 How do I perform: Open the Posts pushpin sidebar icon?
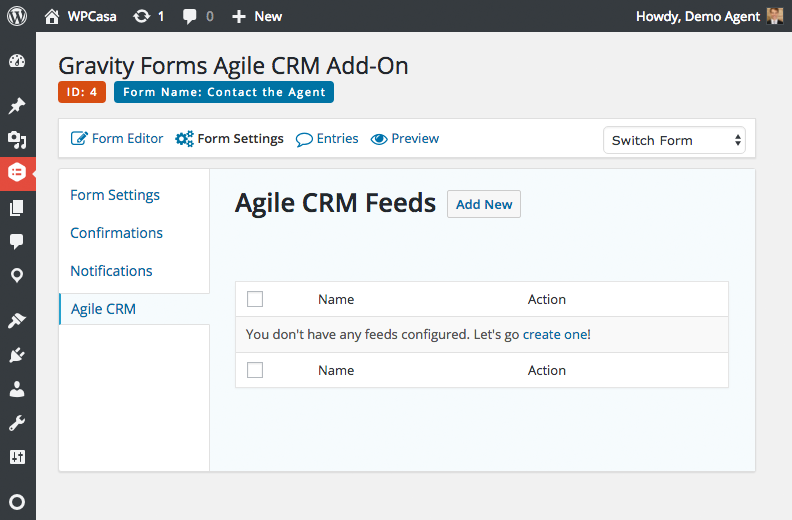coord(17,106)
